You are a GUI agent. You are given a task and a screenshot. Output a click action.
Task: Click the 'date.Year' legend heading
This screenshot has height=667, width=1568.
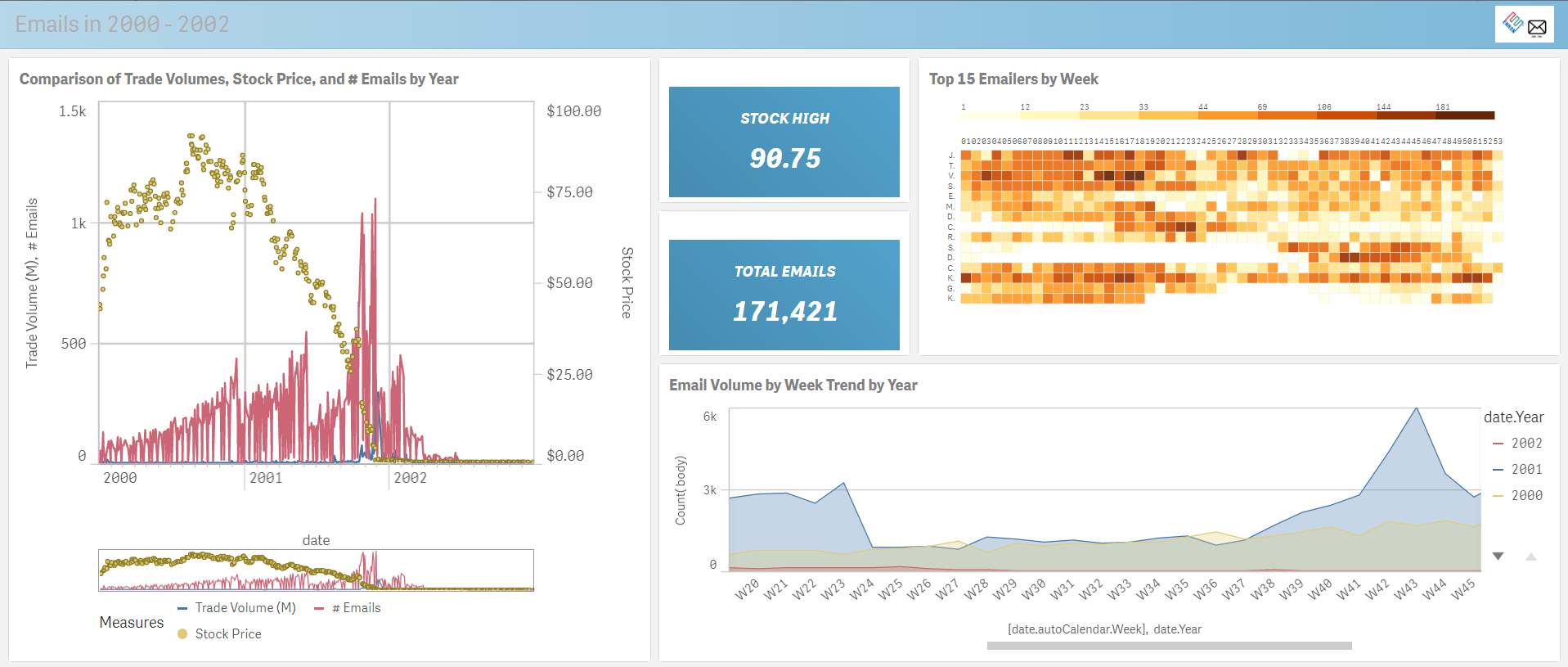click(x=1514, y=417)
